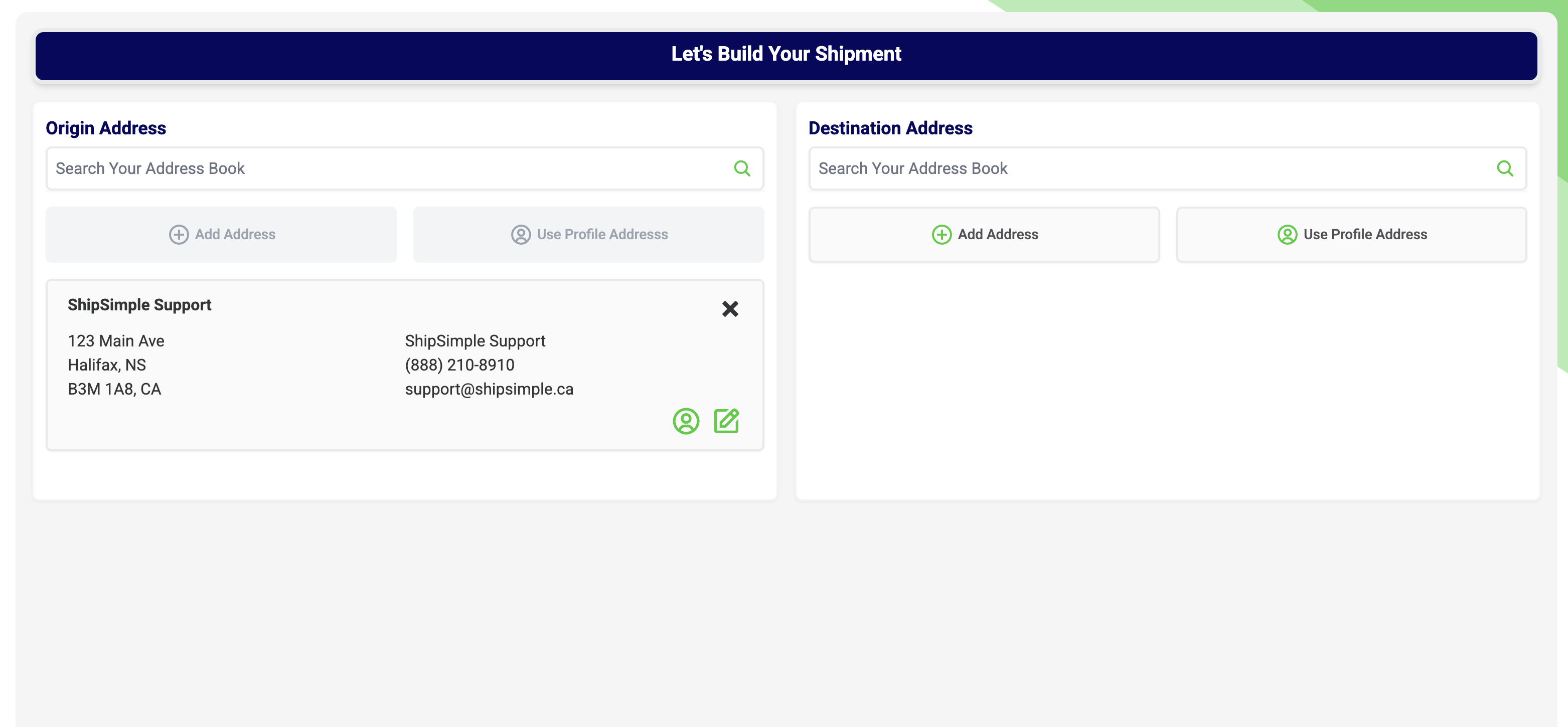
Task: Click the support@shipsimple.ca email text
Action: point(489,389)
